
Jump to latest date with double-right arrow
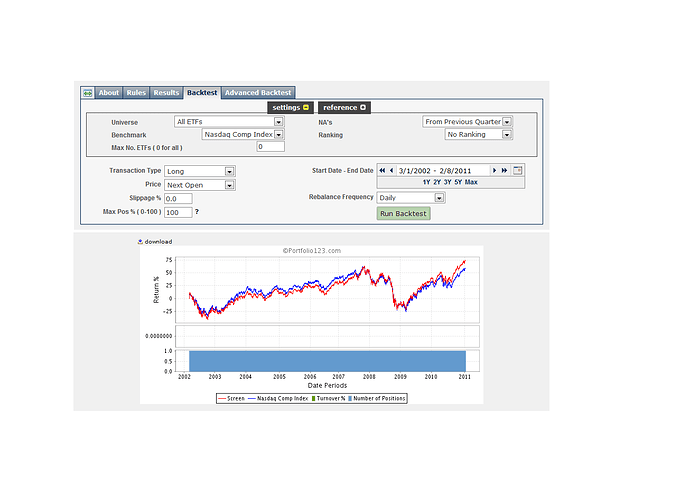click(504, 170)
